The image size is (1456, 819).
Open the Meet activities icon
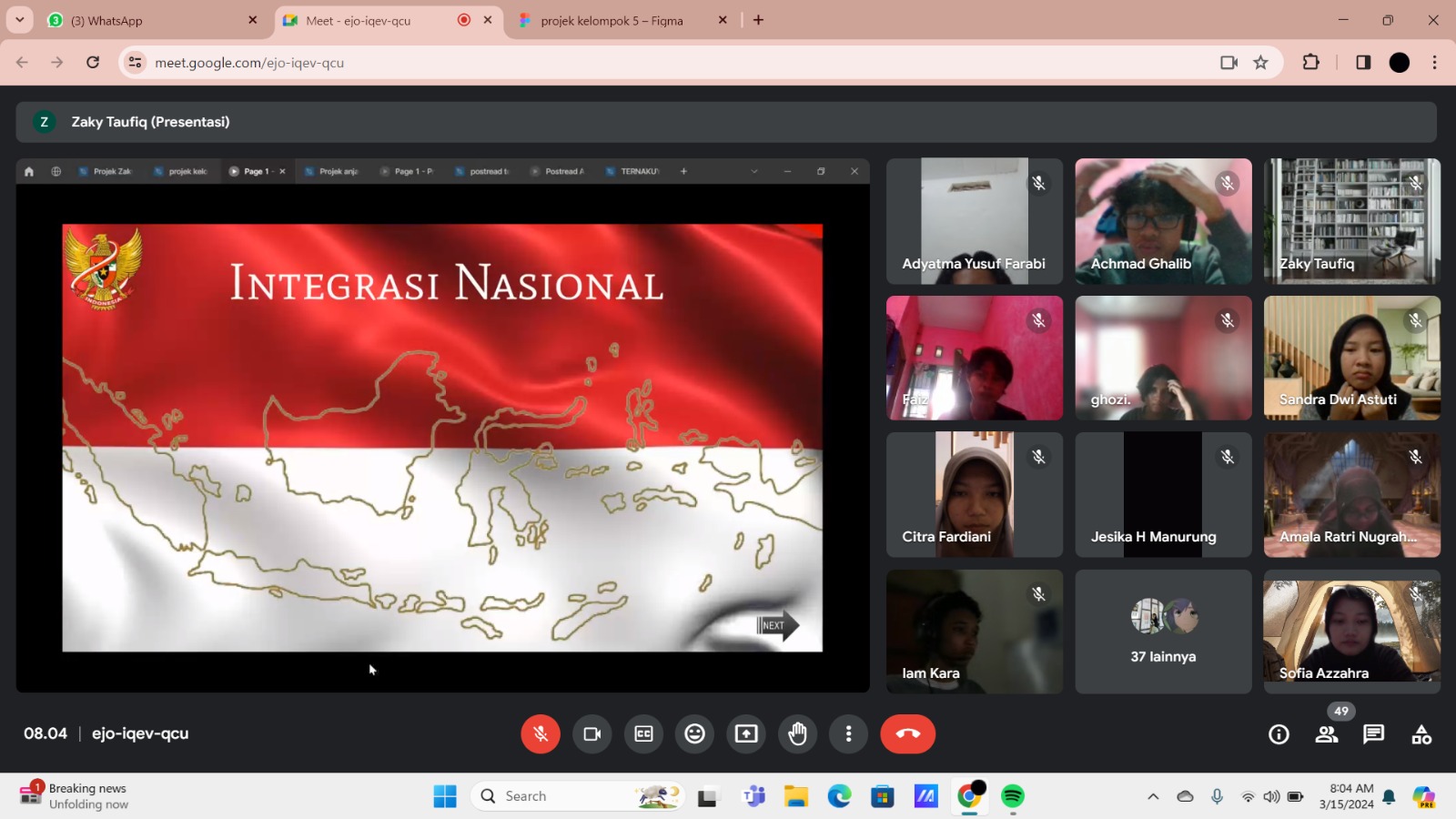tap(1421, 734)
